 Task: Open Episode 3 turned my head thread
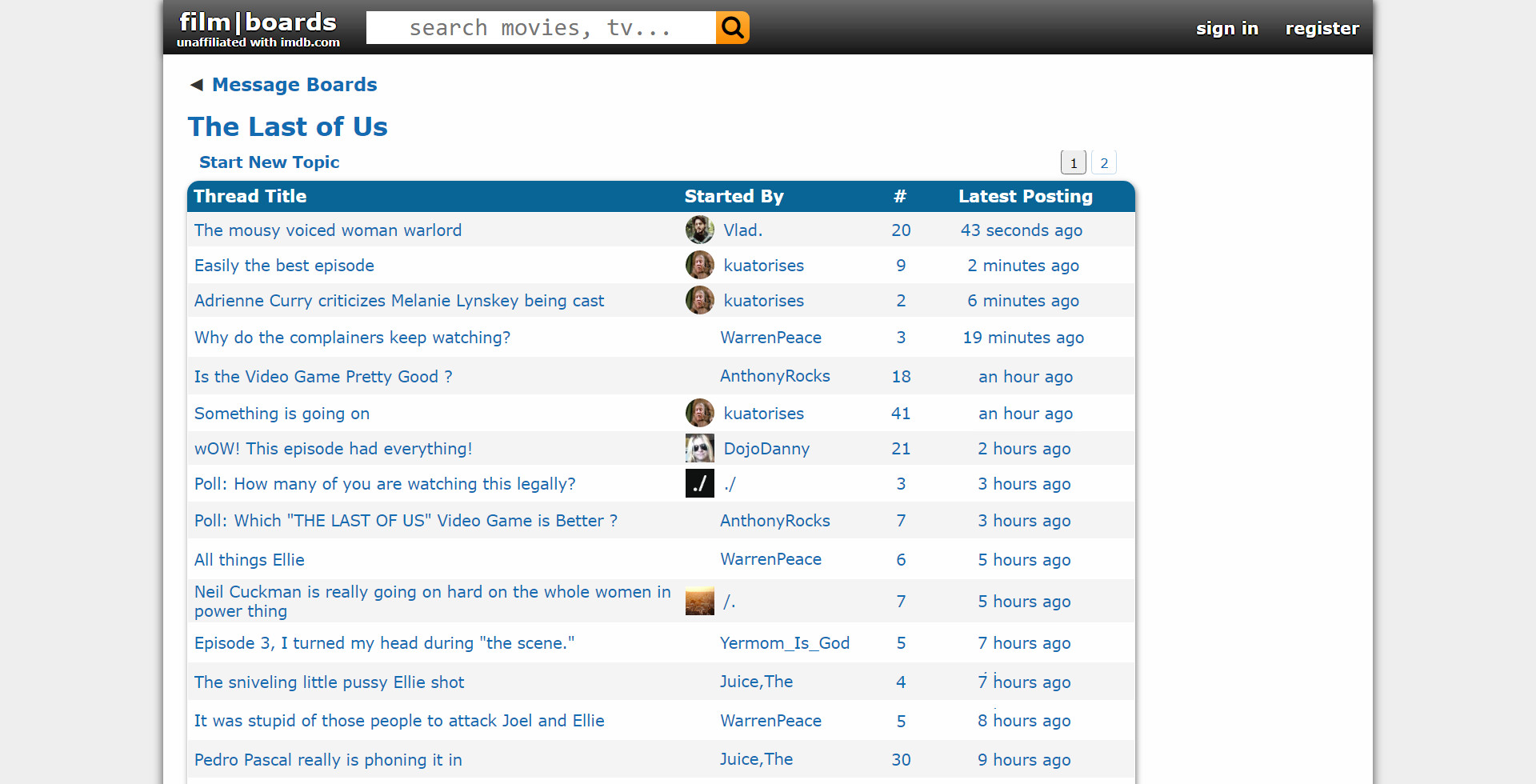384,643
